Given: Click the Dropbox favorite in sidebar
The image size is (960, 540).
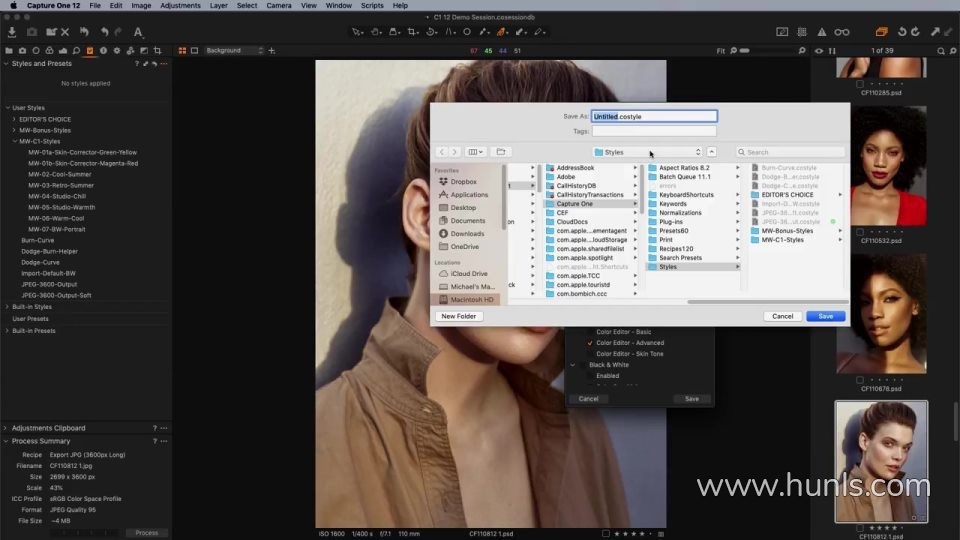Looking at the screenshot, I should point(463,182).
